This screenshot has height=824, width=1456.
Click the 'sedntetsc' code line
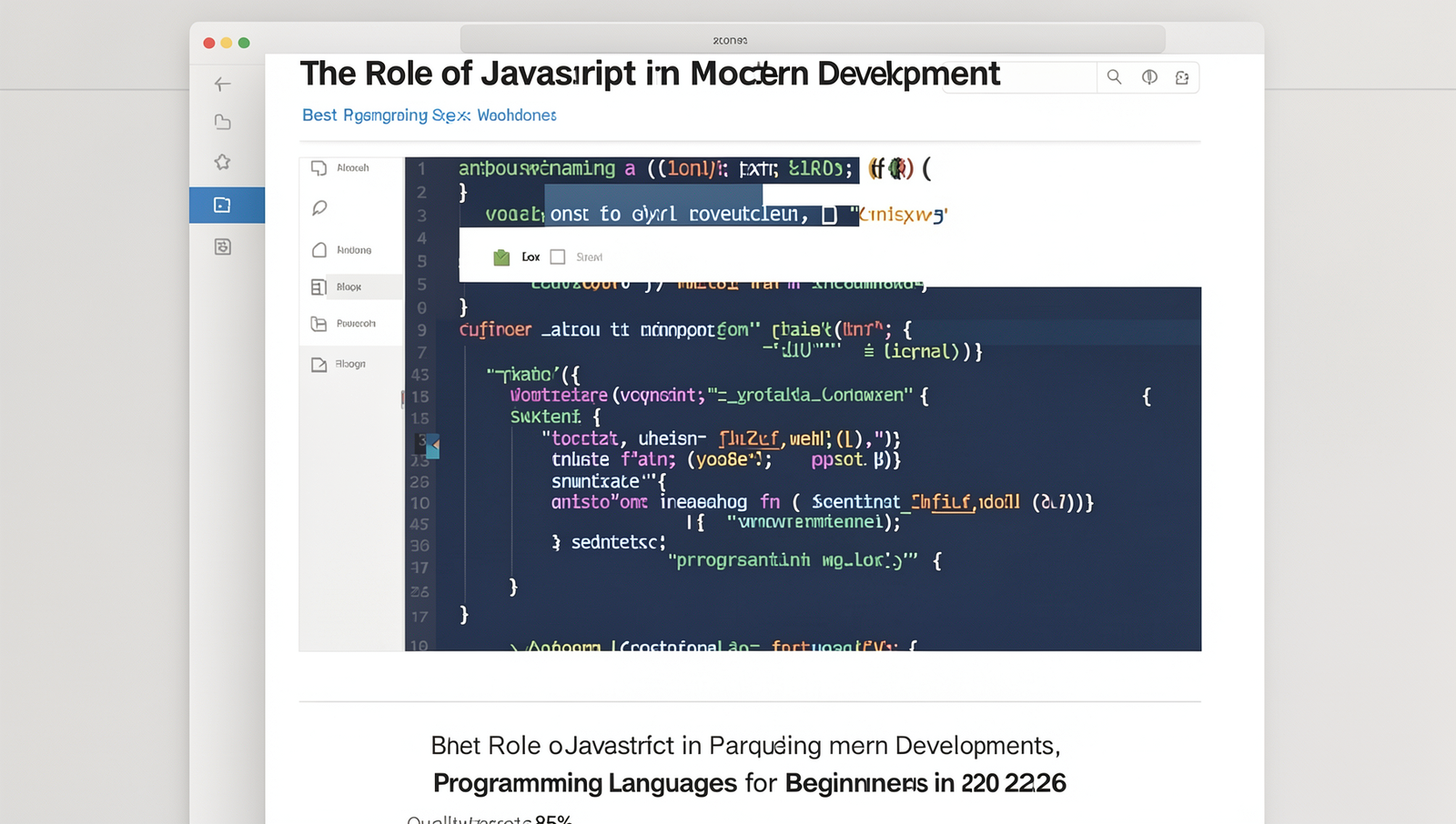(x=609, y=542)
